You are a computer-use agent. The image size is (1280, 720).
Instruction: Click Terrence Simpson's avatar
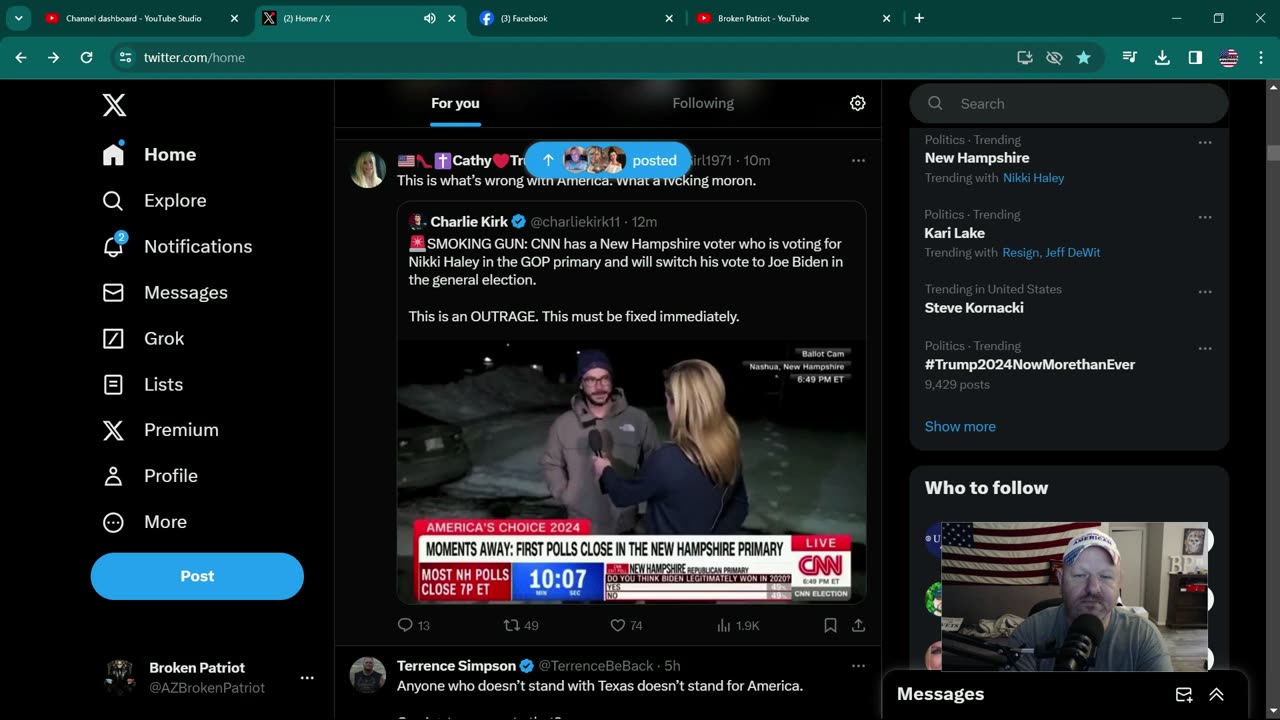pos(368,675)
